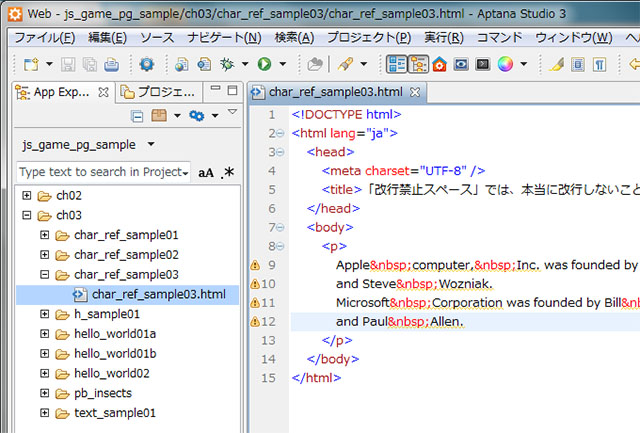Open the ファイル(F) menu
640x433 pixels.
pos(45,38)
